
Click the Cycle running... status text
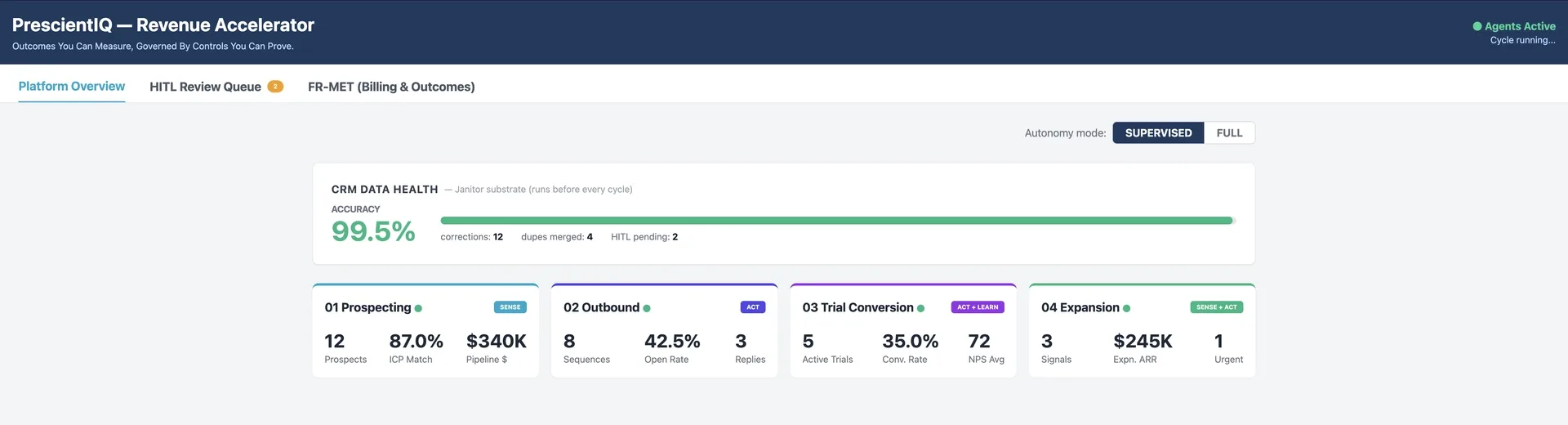[1522, 40]
